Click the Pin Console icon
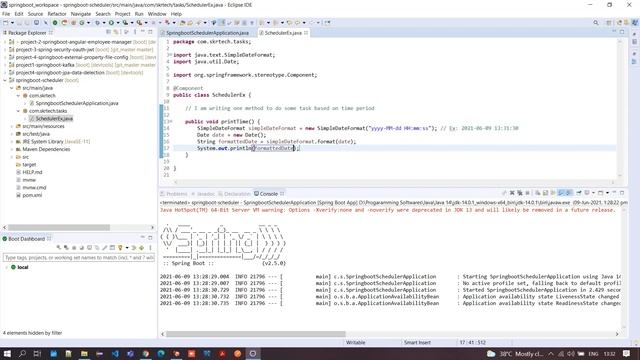This screenshot has width=640, height=360. 579,193
